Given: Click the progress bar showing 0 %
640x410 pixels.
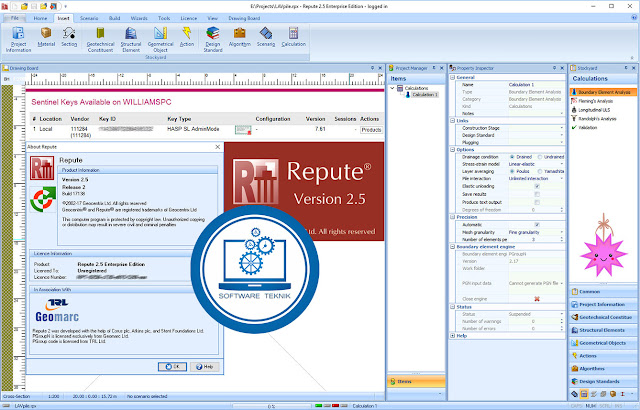Looking at the screenshot, I should (x=271, y=406).
